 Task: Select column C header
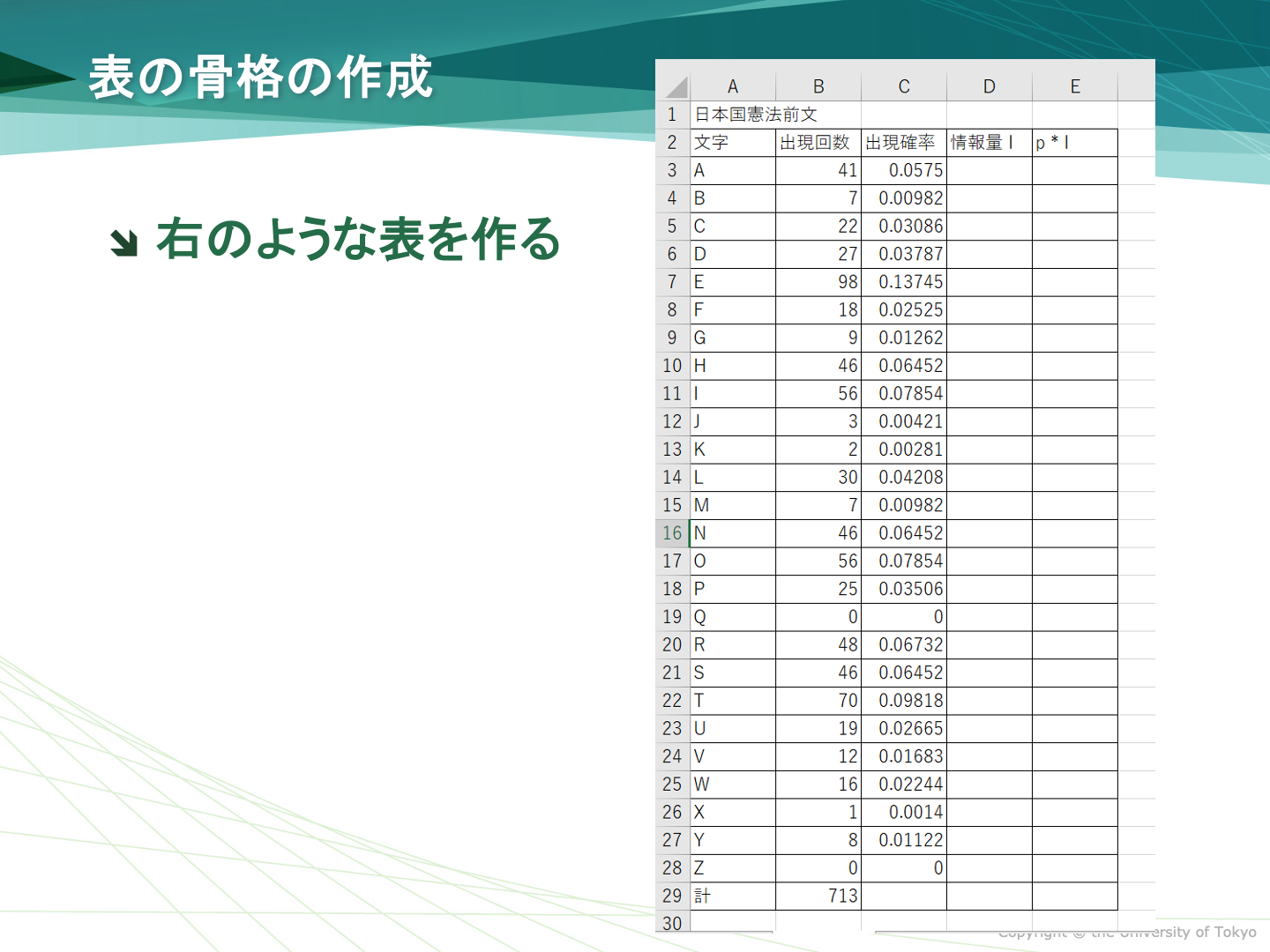[904, 86]
